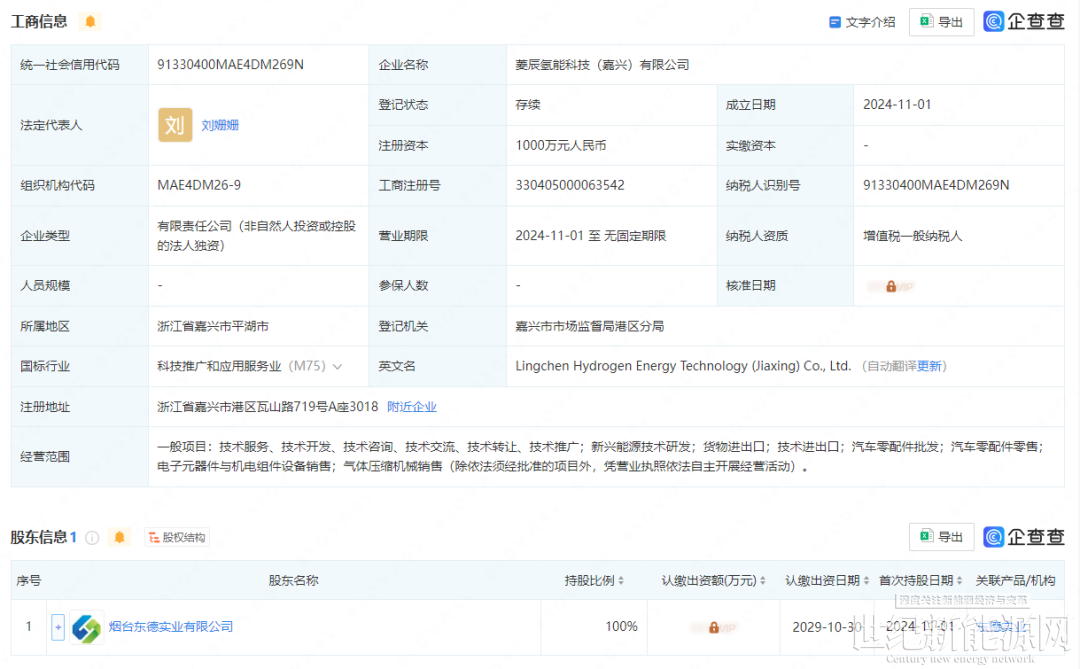Image resolution: width=1080 pixels, height=669 pixels.
Task: Click the 刘 avatar badge
Action: [175, 125]
